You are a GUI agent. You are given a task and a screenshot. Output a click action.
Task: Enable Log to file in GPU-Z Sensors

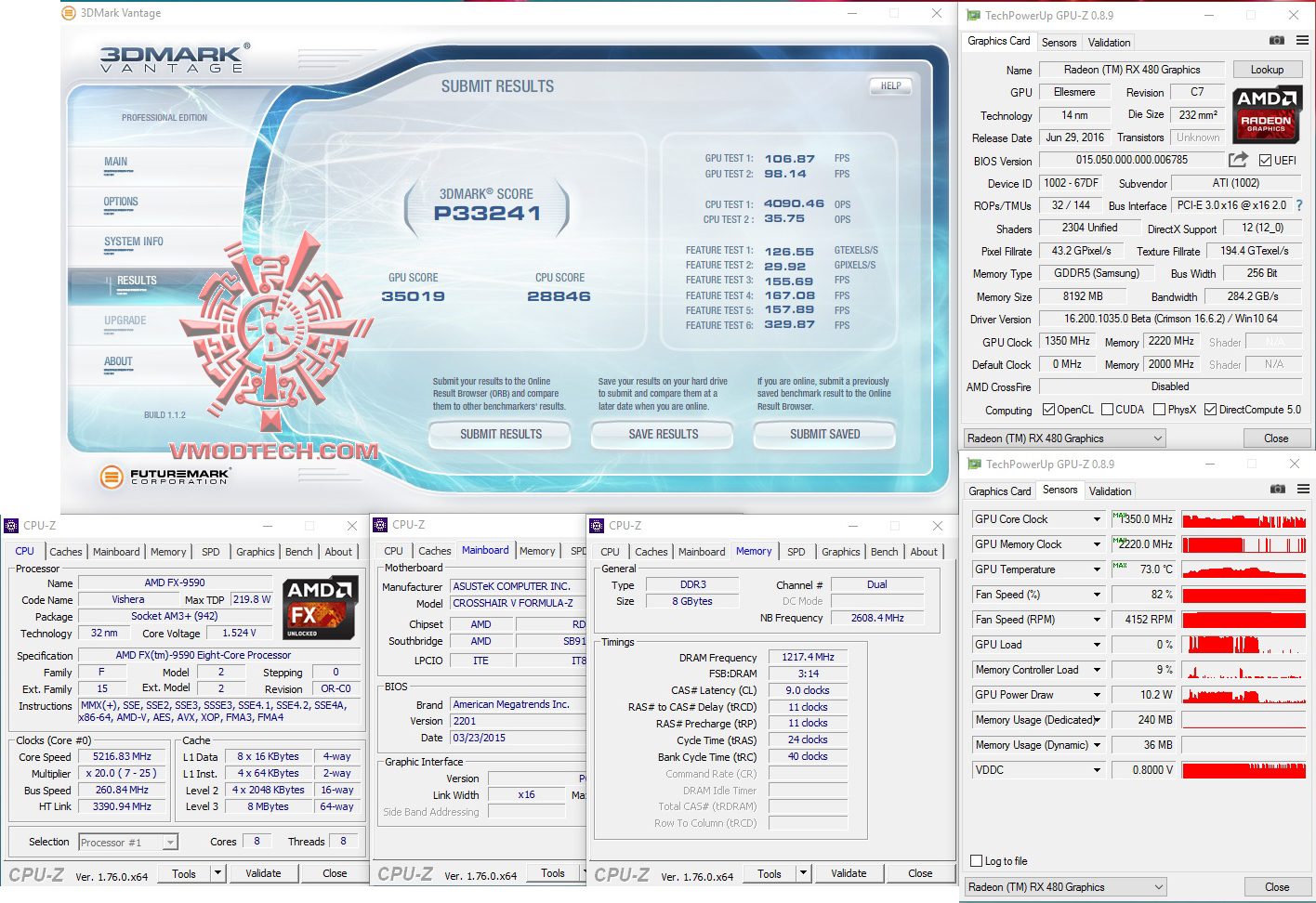975,861
